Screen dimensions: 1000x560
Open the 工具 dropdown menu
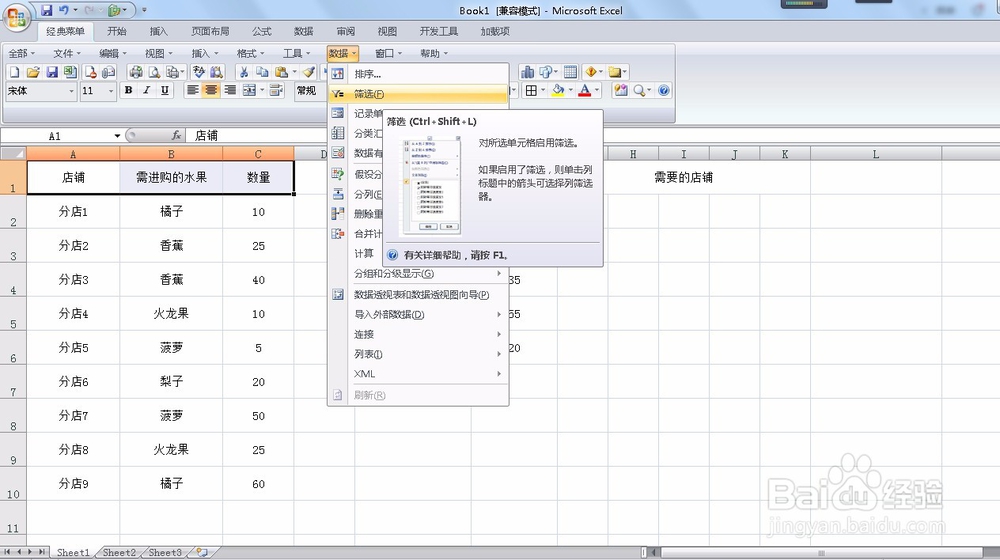[x=297, y=53]
